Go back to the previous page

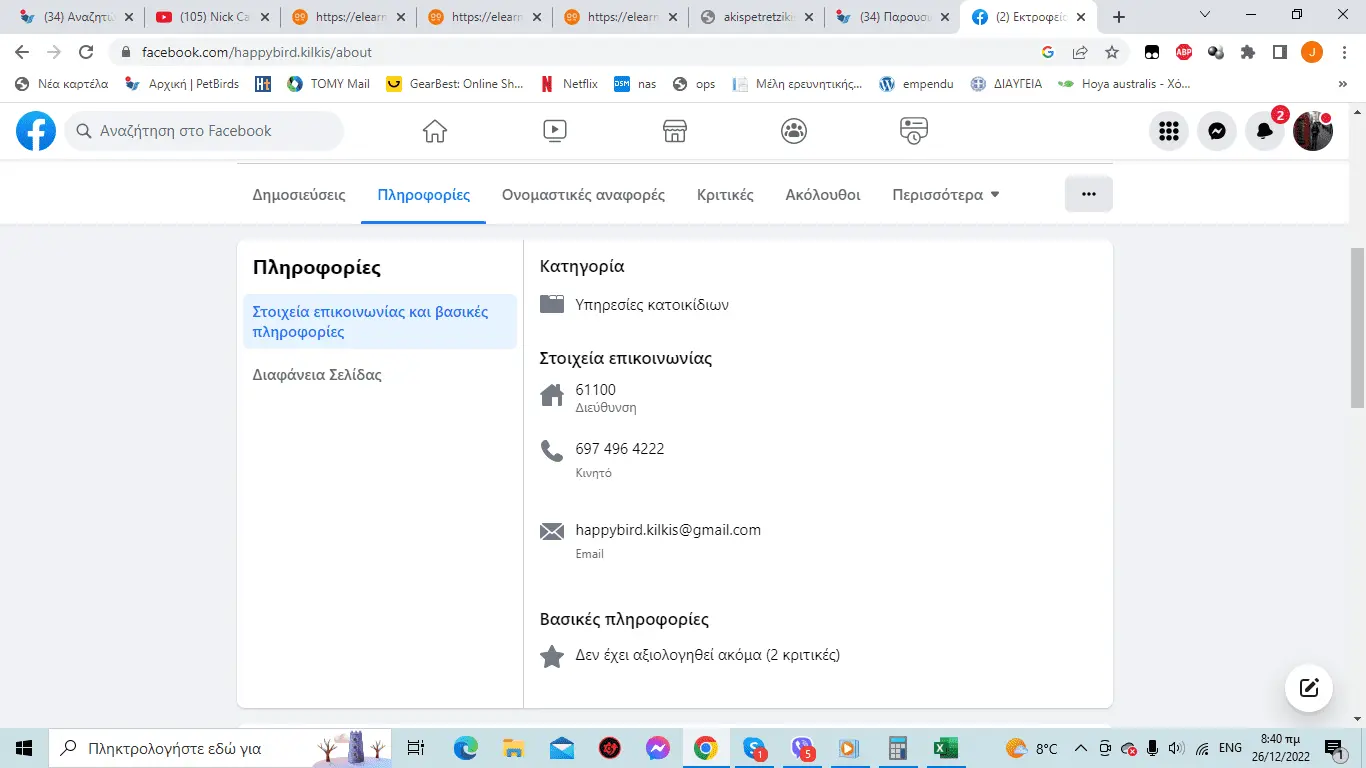point(22,52)
